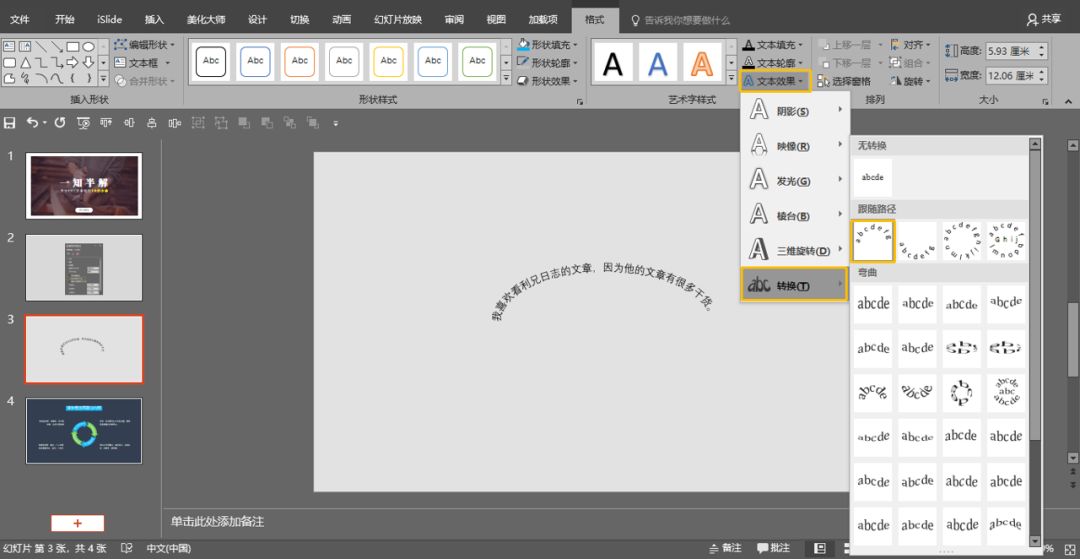1080x559 pixels.
Task: Switch to the 动画 animation tab
Action: [x=341, y=19]
